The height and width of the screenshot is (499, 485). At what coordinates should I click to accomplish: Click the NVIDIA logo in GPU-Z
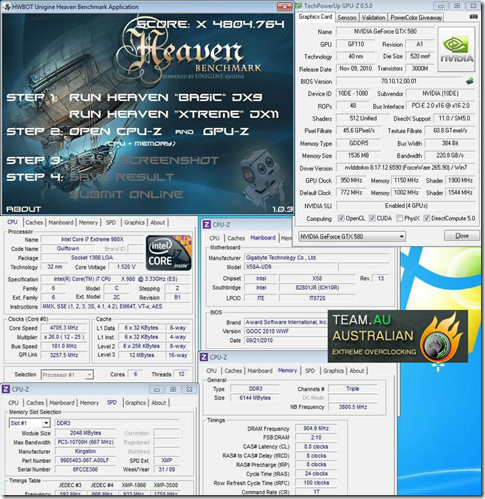[456, 49]
